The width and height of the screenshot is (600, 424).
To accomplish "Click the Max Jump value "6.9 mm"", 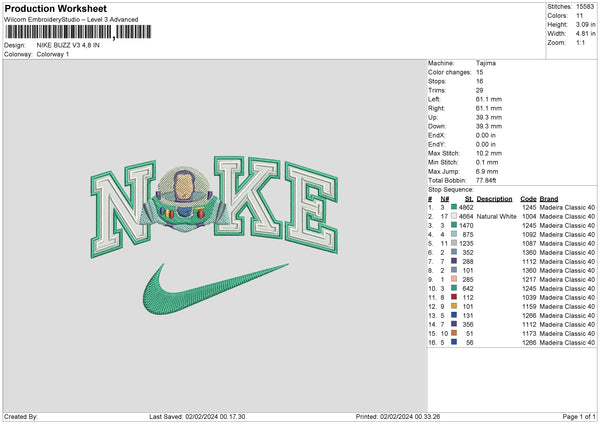I will pyautogui.click(x=487, y=171).
